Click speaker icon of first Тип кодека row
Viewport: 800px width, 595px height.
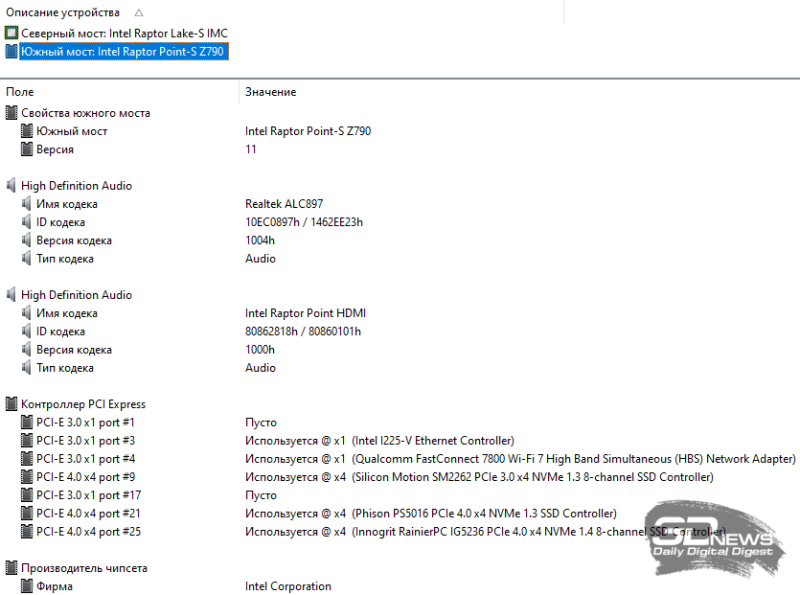(x=27, y=259)
